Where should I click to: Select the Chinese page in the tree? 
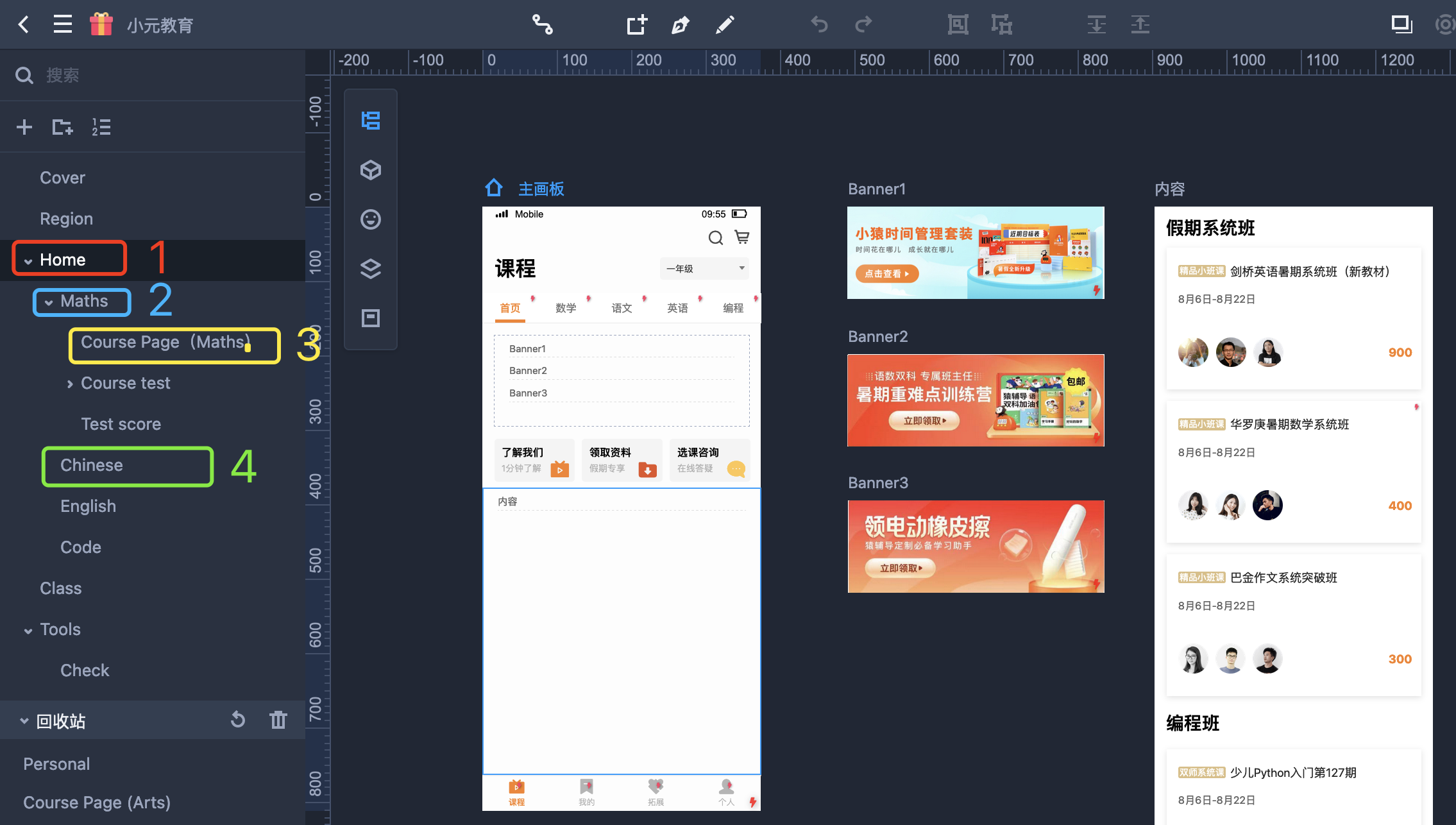tap(92, 465)
